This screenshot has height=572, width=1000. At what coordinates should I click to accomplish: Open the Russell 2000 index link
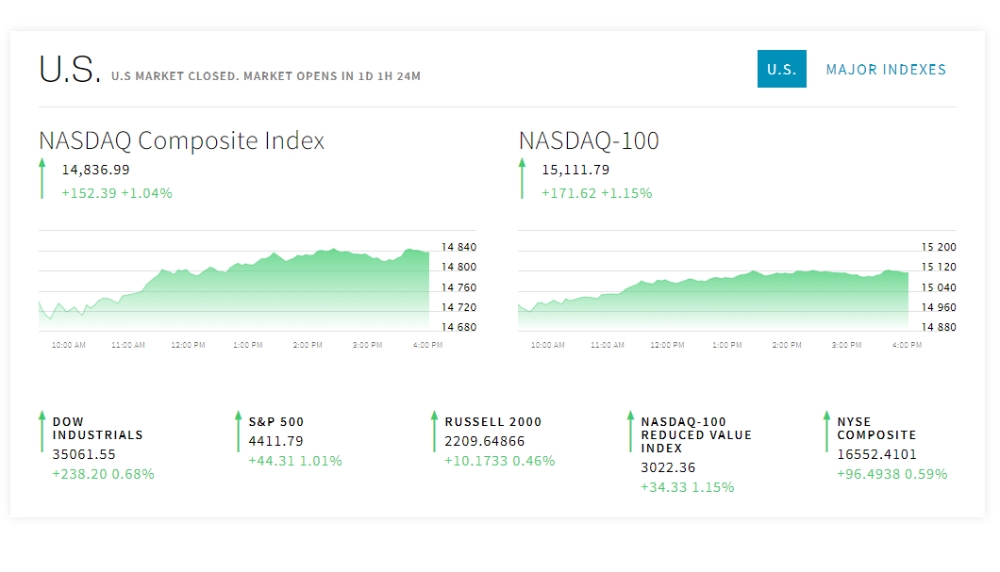pyautogui.click(x=493, y=422)
